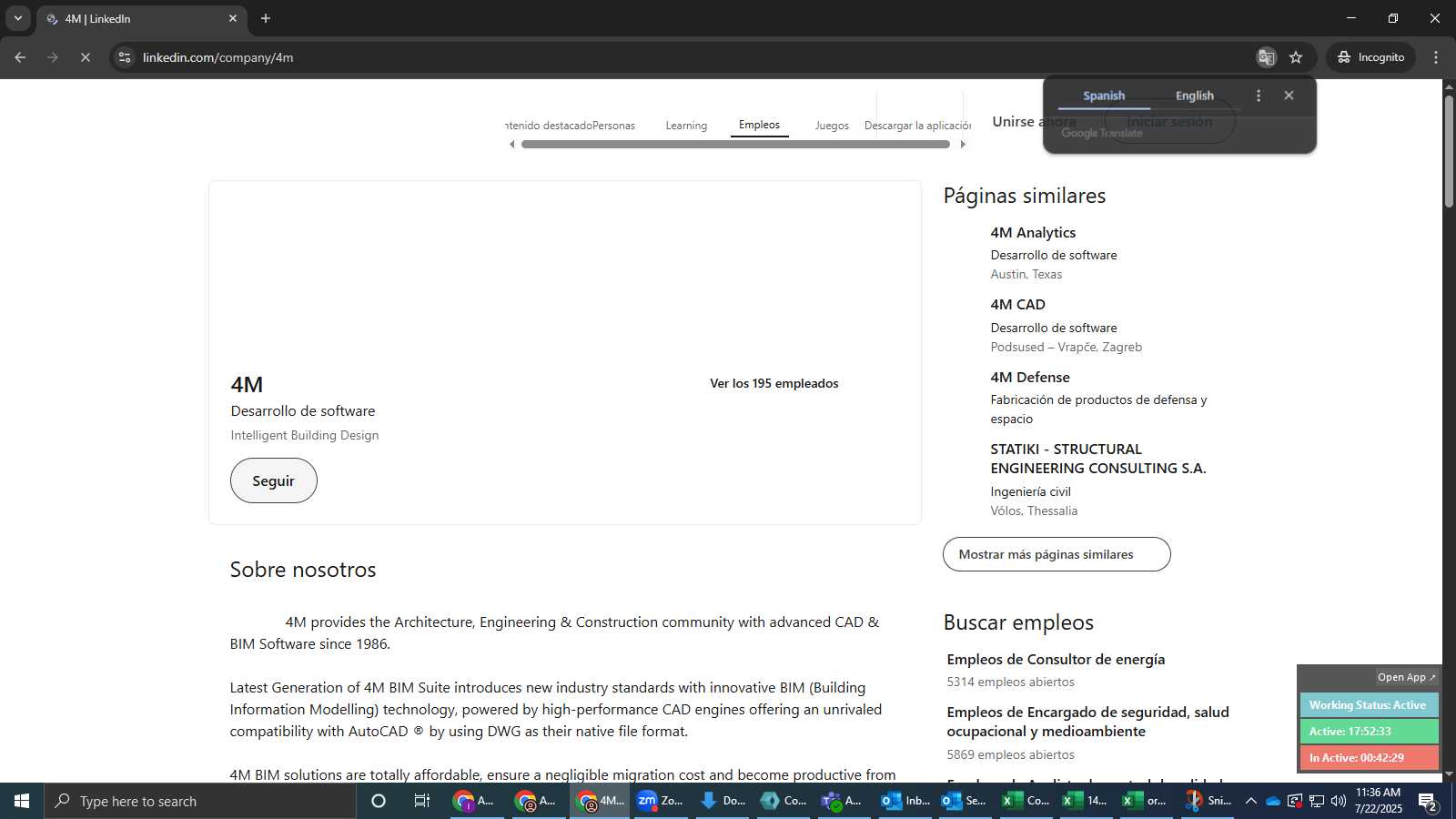Viewport: 1456px width, 819px height.
Task: Click the Unirse ahora link
Action: 1034,121
